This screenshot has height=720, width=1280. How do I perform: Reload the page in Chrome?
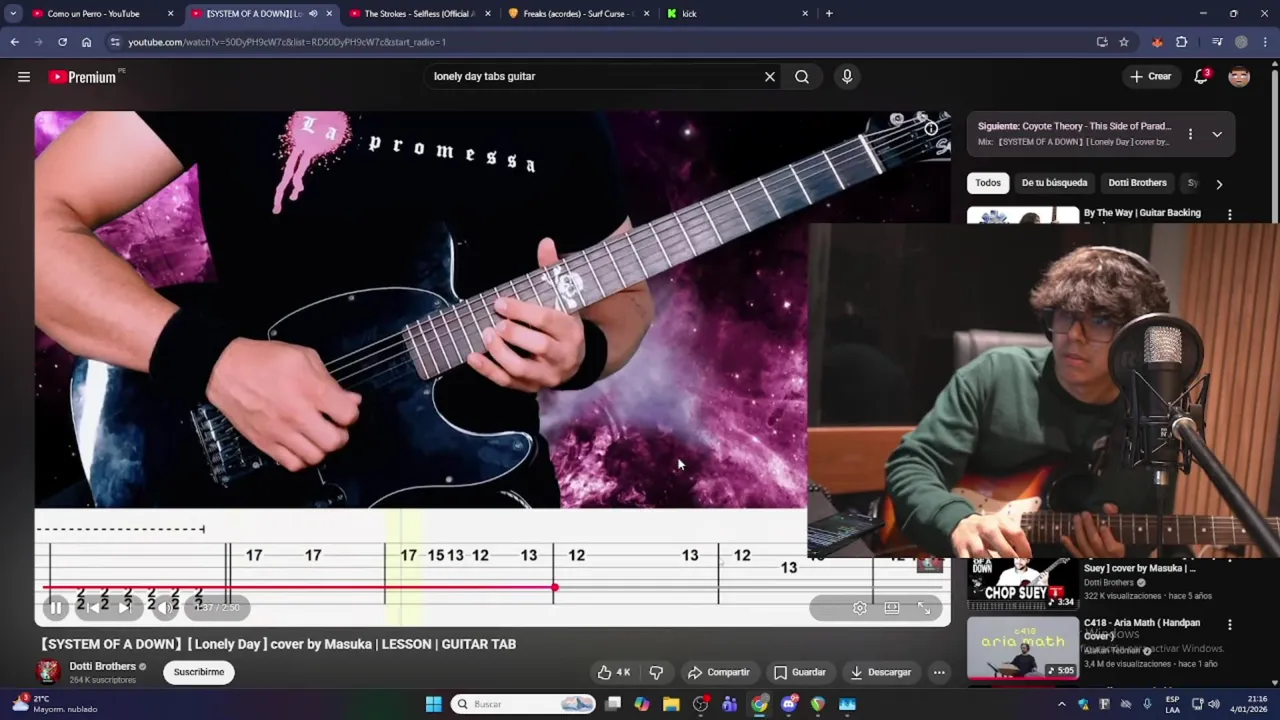tap(62, 42)
